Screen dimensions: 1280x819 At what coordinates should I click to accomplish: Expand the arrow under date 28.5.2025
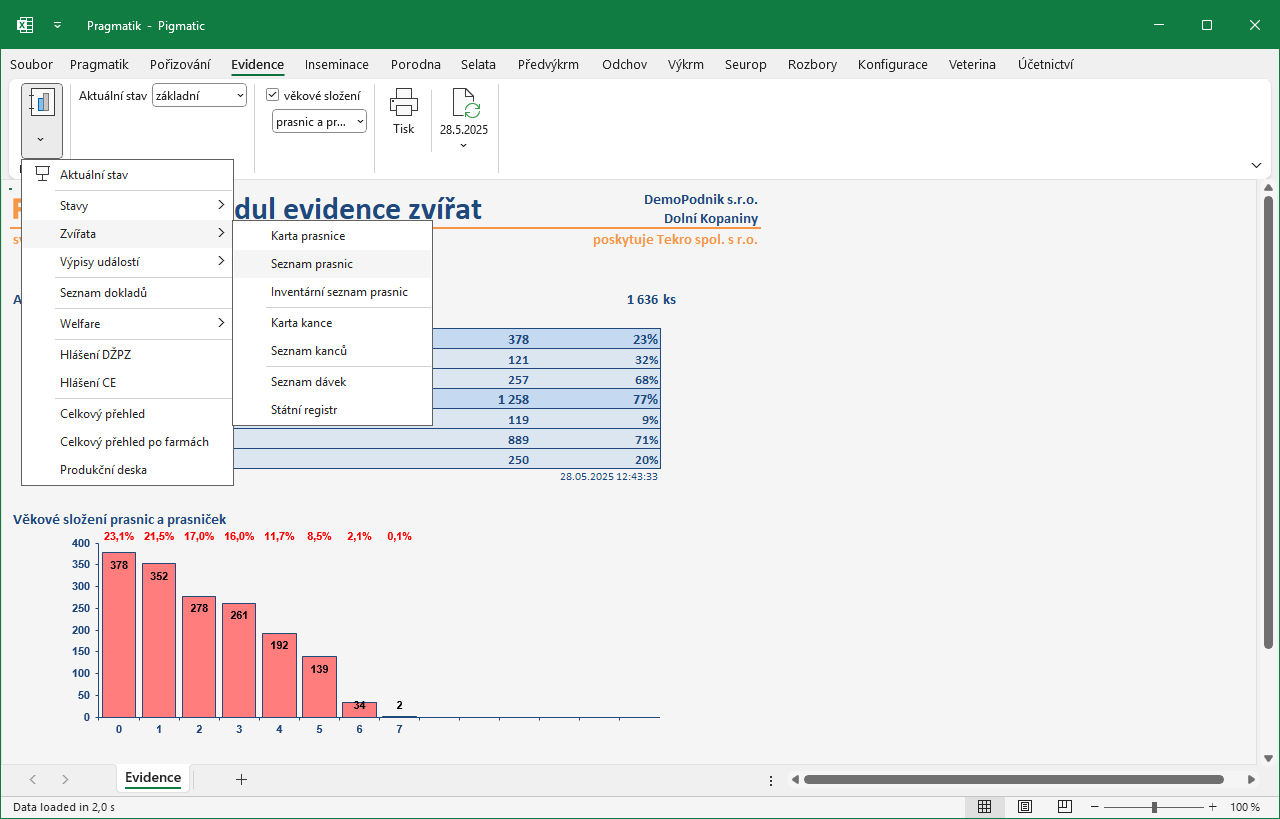(464, 146)
